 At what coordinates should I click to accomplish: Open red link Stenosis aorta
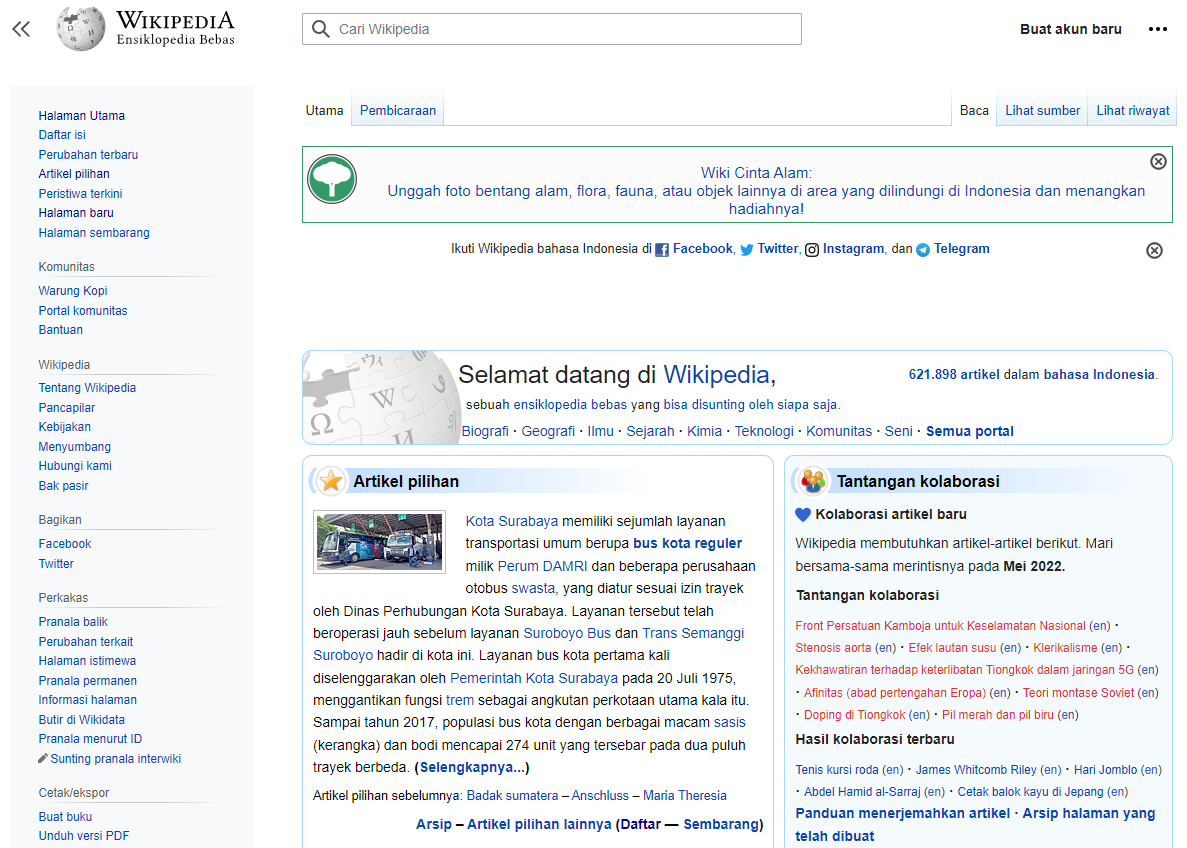click(833, 648)
